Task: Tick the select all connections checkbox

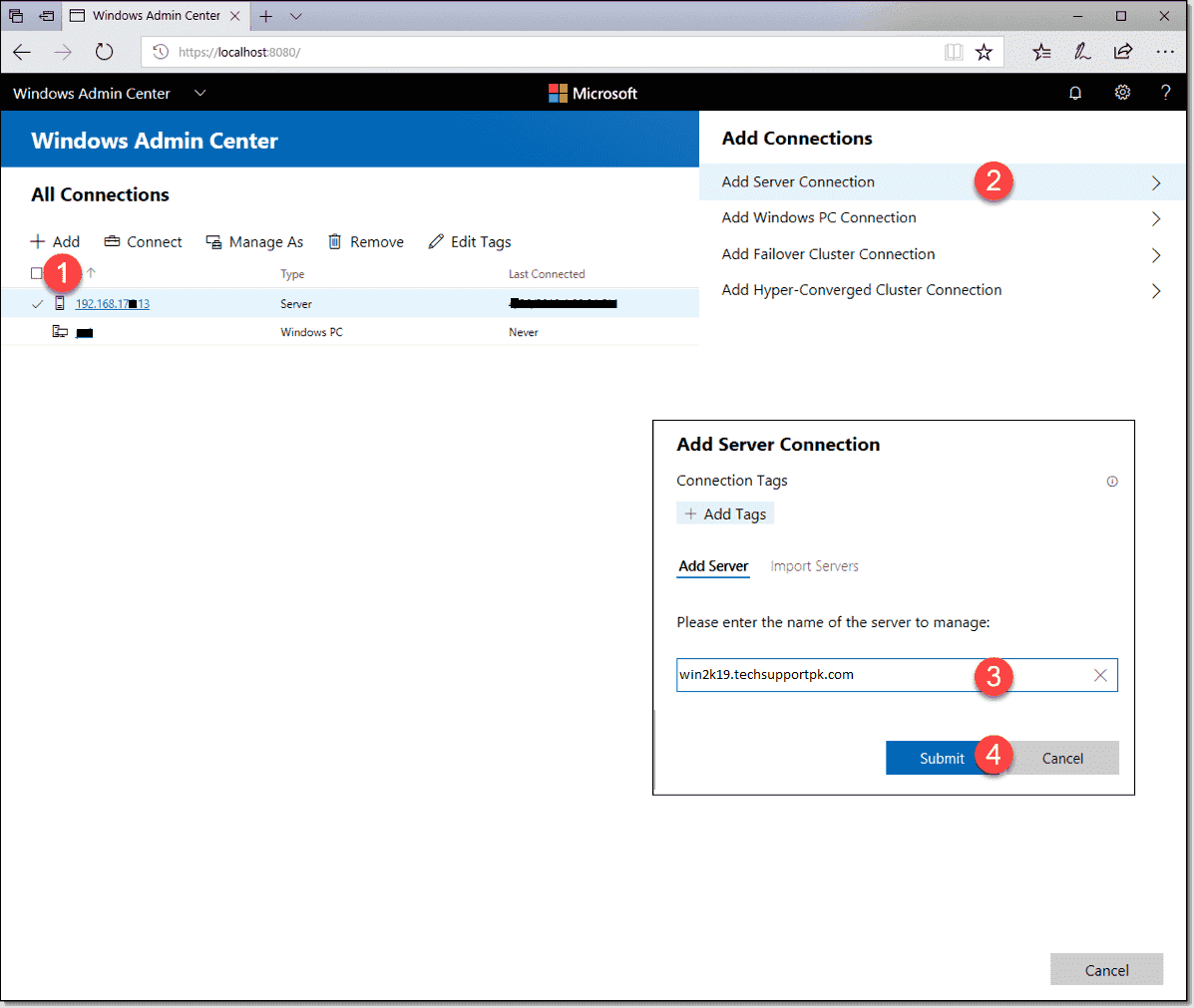Action: [x=37, y=273]
